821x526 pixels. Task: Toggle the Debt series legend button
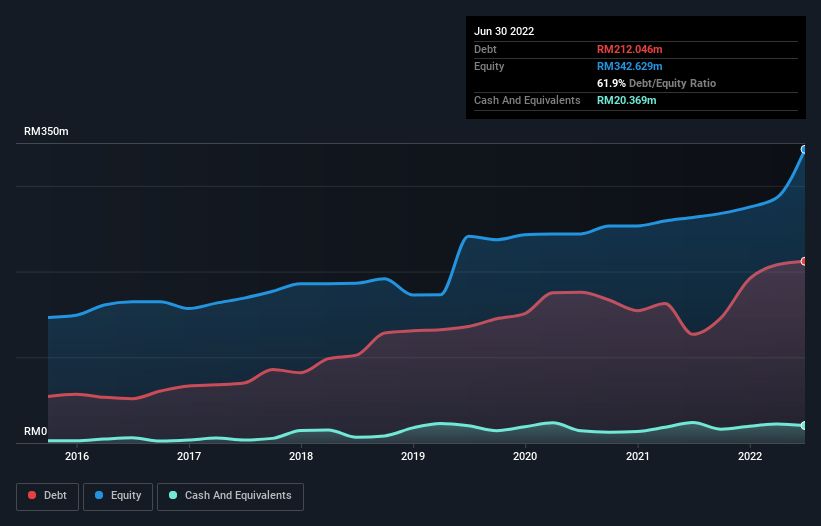(x=47, y=496)
